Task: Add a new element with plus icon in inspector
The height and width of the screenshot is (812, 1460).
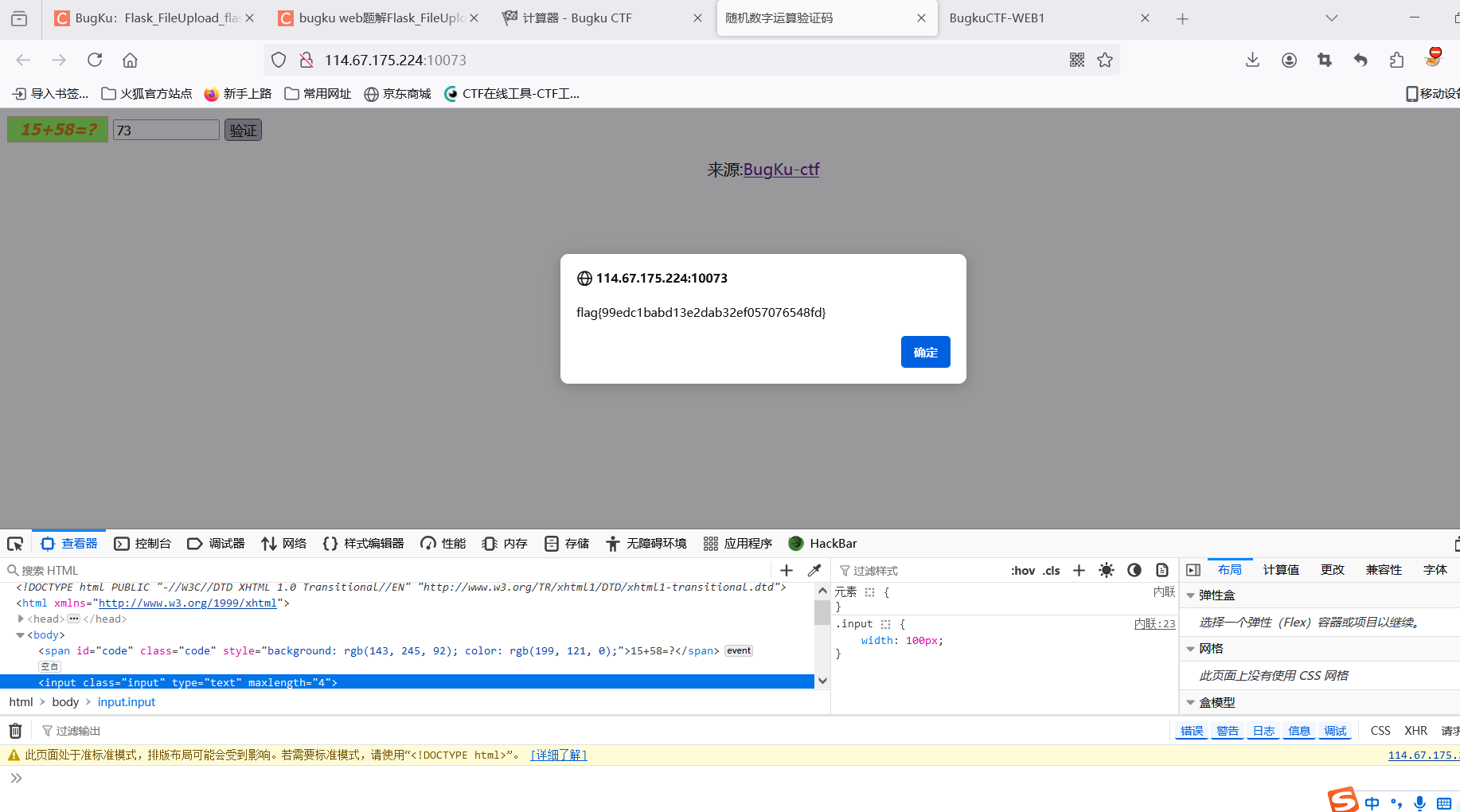Action: 786,570
